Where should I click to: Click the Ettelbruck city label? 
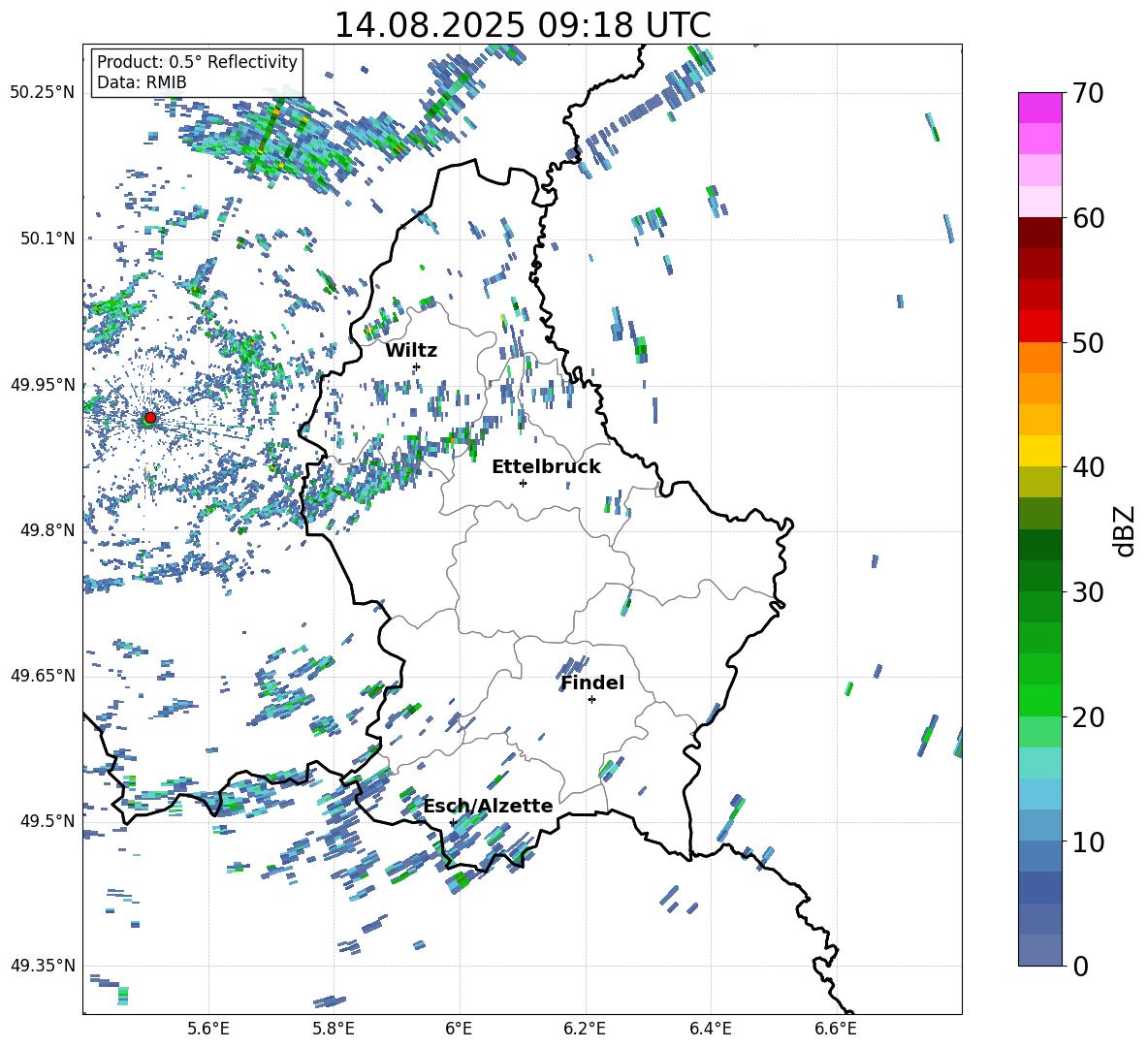pos(546,467)
